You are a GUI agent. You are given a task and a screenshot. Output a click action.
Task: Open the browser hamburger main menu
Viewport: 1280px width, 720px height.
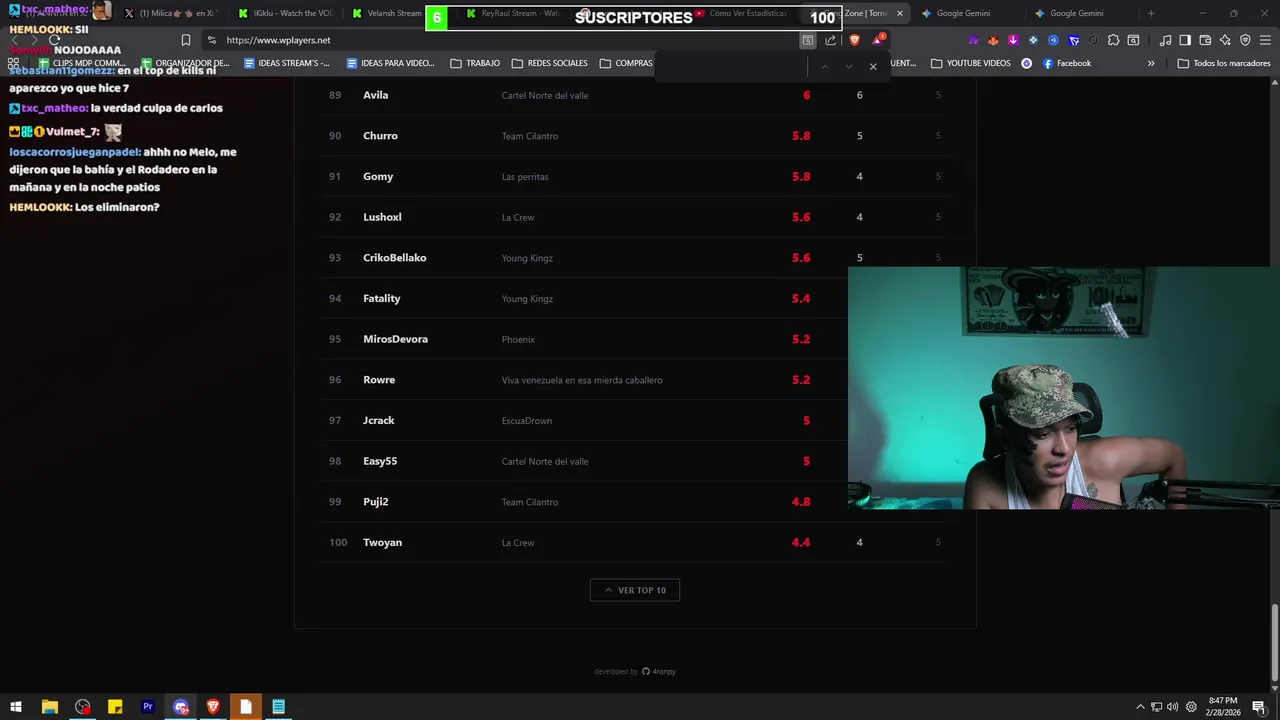(x=1265, y=40)
